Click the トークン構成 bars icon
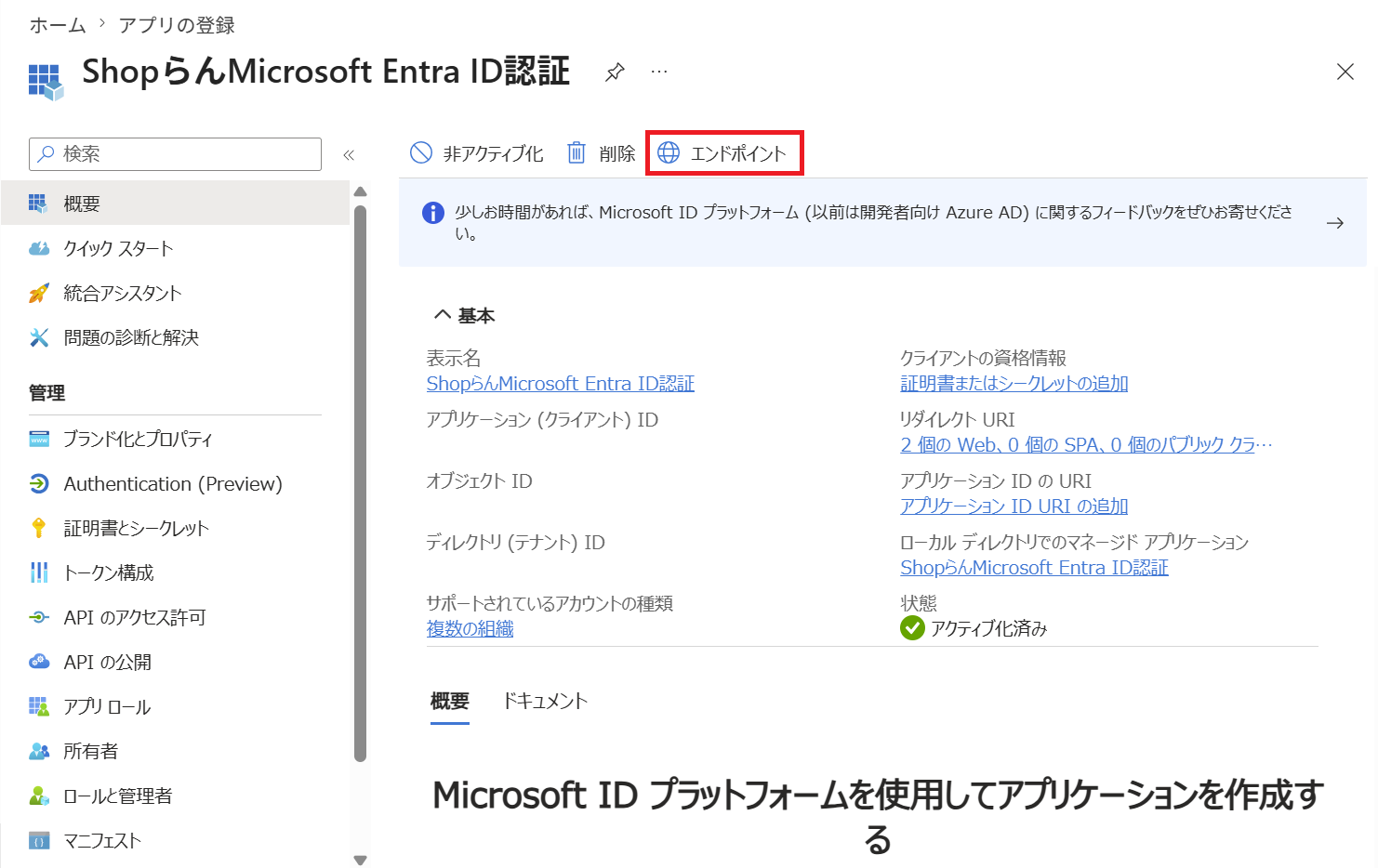1378x868 pixels. click(38, 572)
